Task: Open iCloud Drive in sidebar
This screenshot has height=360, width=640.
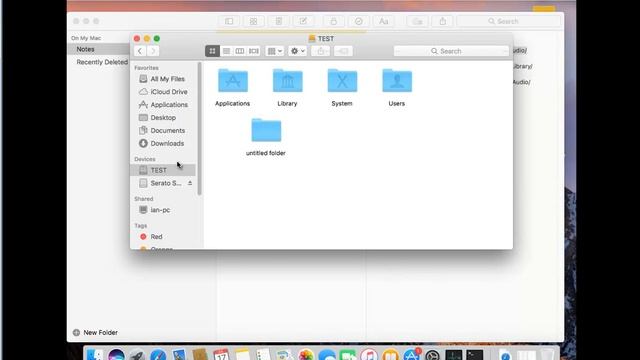Action: click(x=163, y=92)
